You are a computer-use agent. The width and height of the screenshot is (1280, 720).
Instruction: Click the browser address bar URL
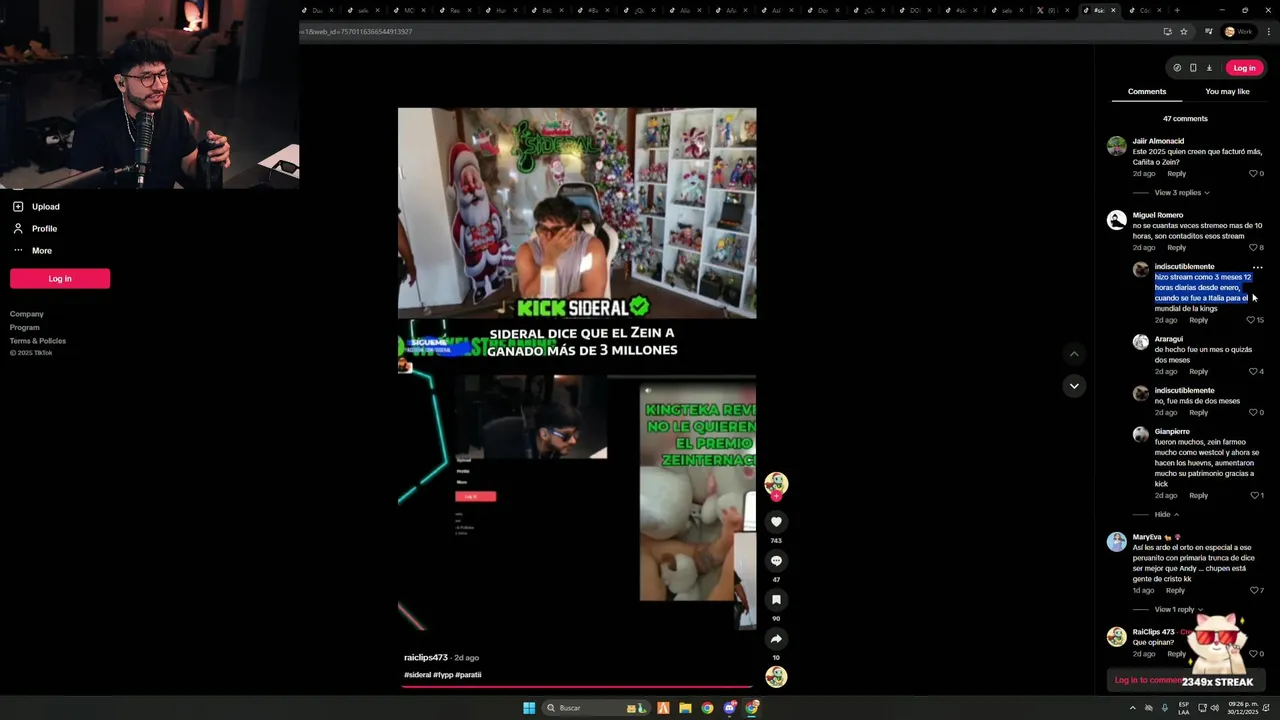(x=357, y=32)
